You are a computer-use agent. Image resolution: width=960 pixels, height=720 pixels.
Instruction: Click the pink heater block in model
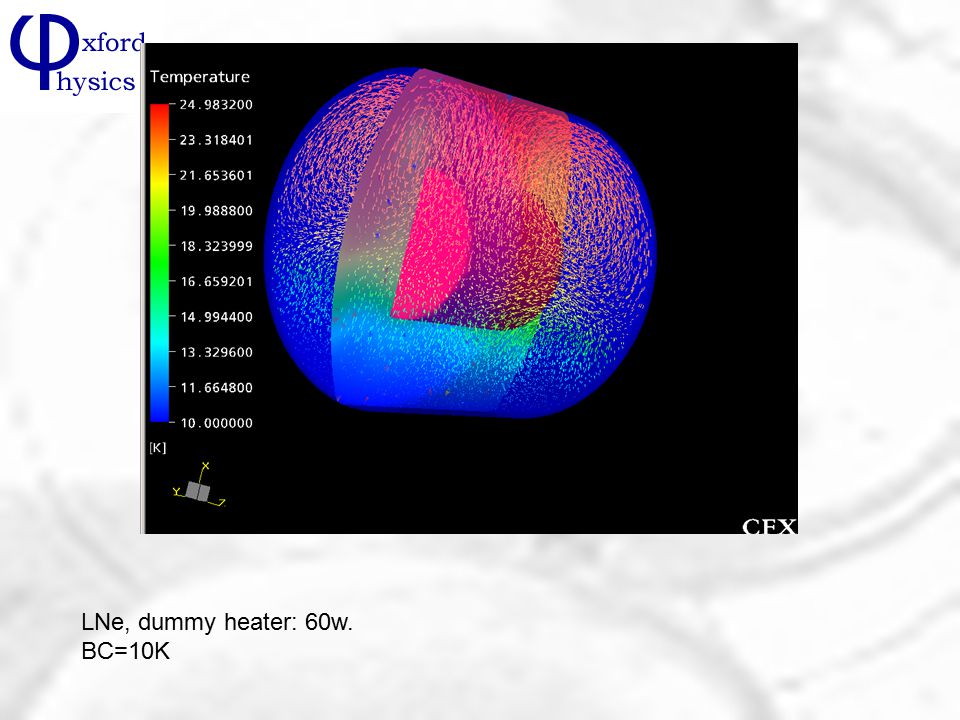tap(432, 245)
